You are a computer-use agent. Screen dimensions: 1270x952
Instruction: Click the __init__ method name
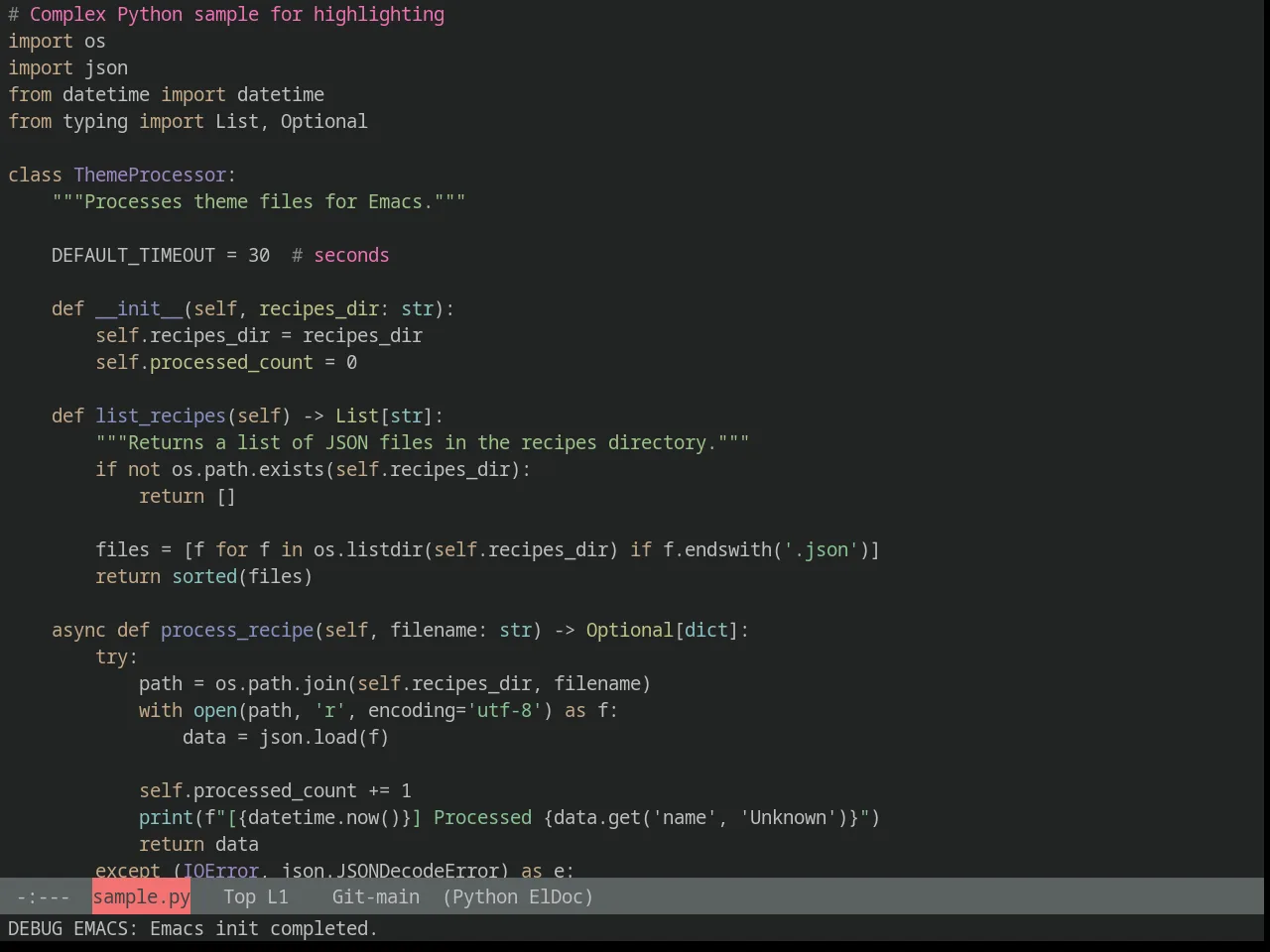[x=139, y=308]
